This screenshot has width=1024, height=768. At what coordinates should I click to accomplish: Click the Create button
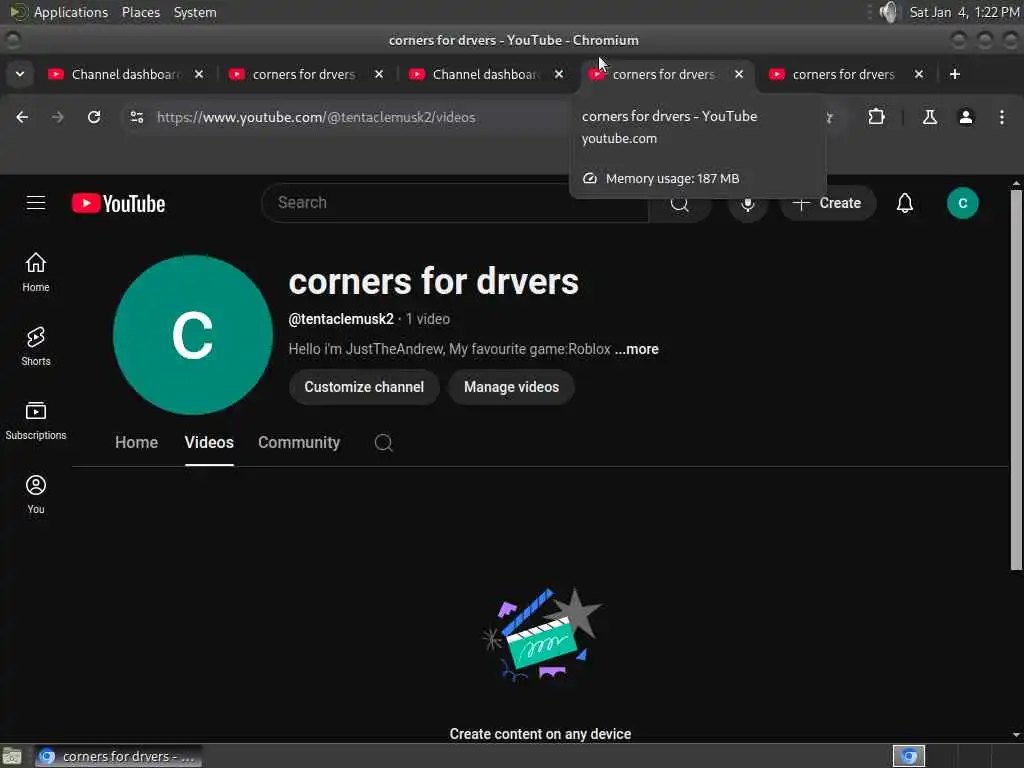(827, 203)
